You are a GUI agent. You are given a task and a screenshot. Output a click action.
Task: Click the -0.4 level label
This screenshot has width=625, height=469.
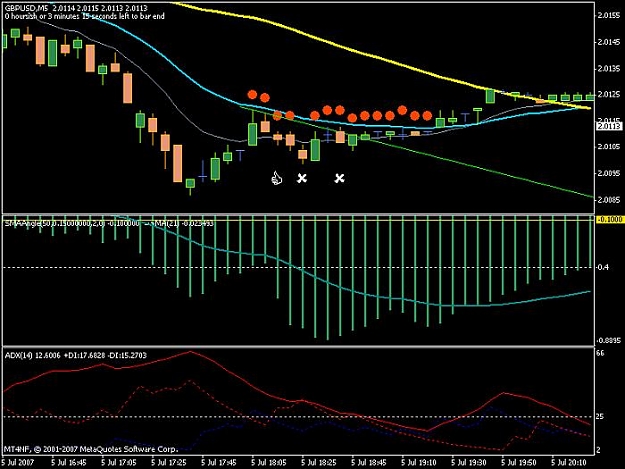[603, 267]
